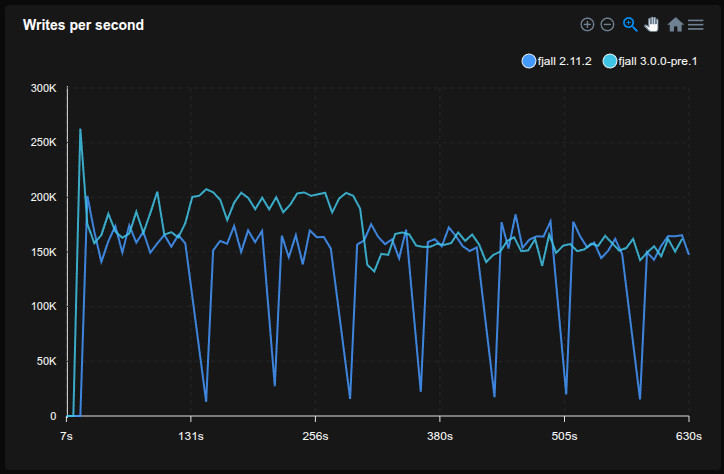Click the zoom in plus icon
The height and width of the screenshot is (474, 724).
point(587,24)
